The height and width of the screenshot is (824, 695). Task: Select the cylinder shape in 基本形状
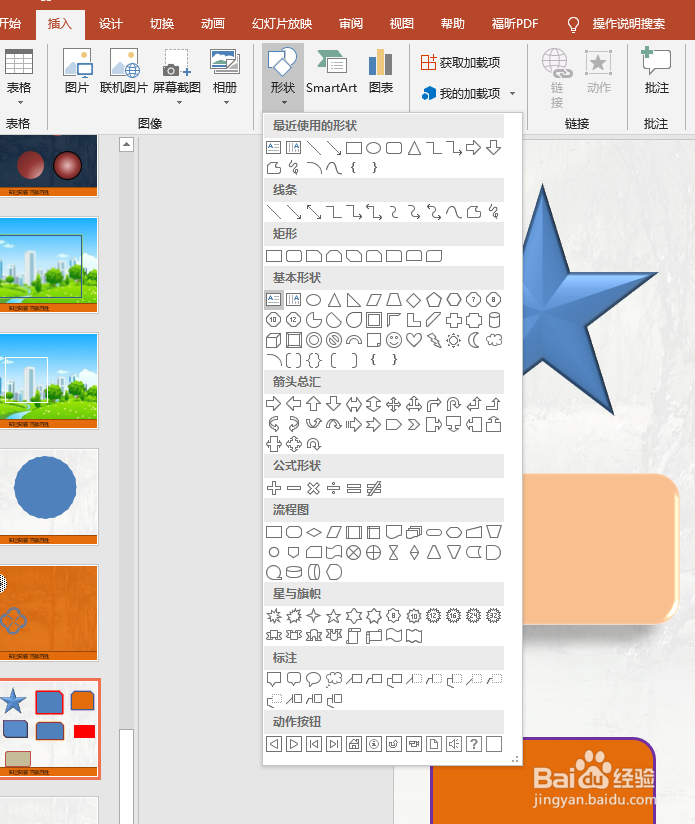[x=494, y=320]
